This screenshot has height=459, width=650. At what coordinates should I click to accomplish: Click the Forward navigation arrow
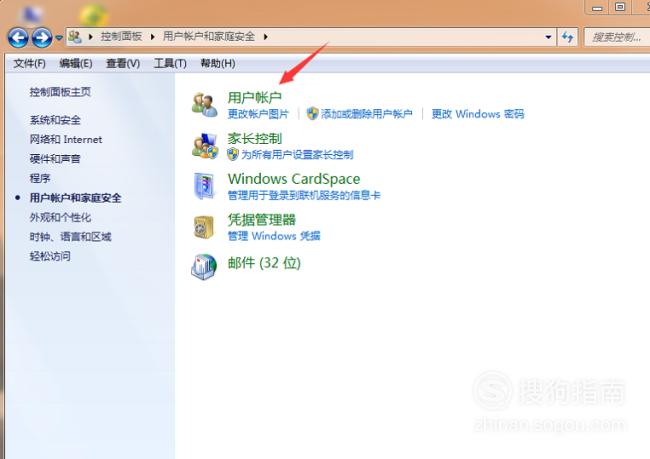click(42, 38)
